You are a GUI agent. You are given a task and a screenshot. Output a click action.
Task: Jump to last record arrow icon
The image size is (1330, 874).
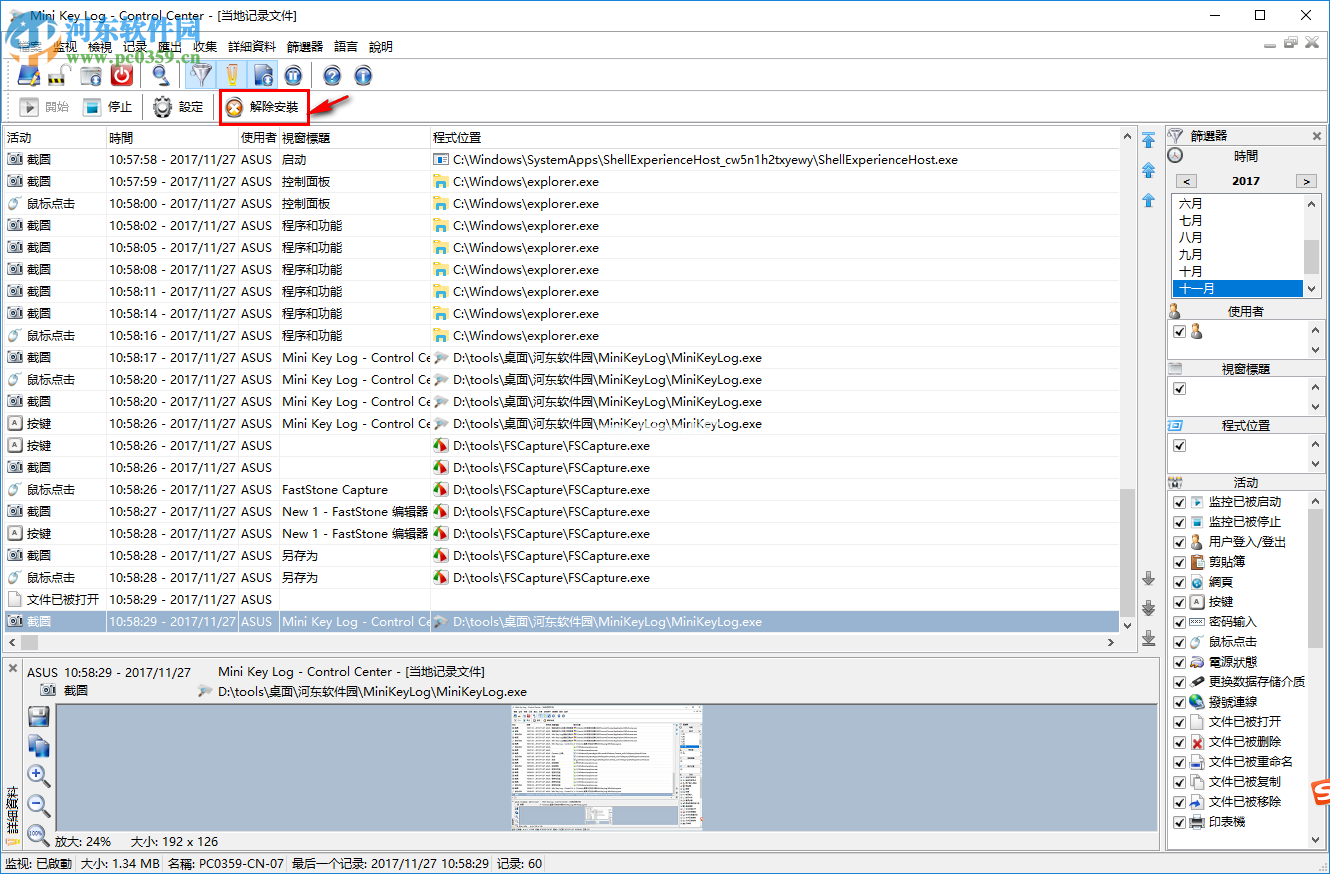1149,638
